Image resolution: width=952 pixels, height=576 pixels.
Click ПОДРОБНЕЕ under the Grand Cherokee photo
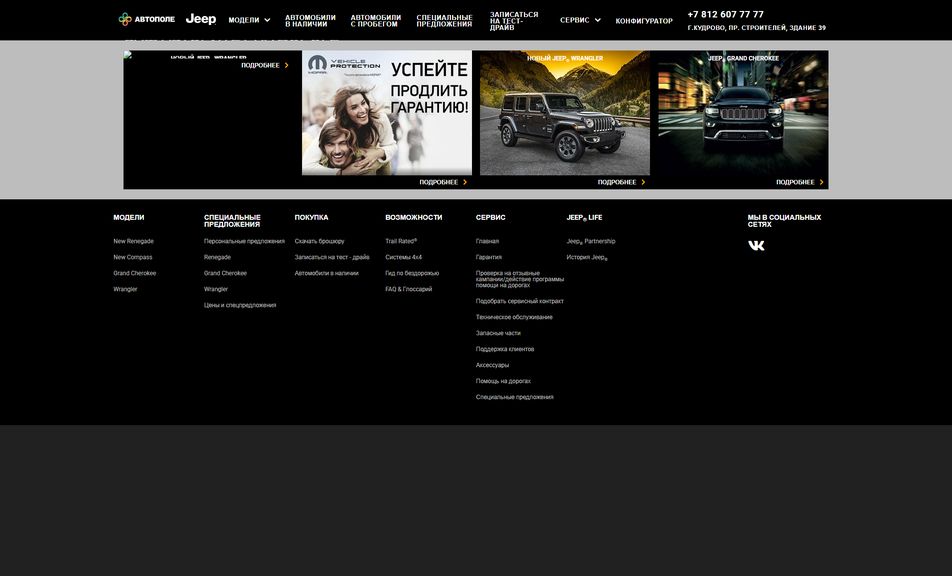(x=800, y=182)
